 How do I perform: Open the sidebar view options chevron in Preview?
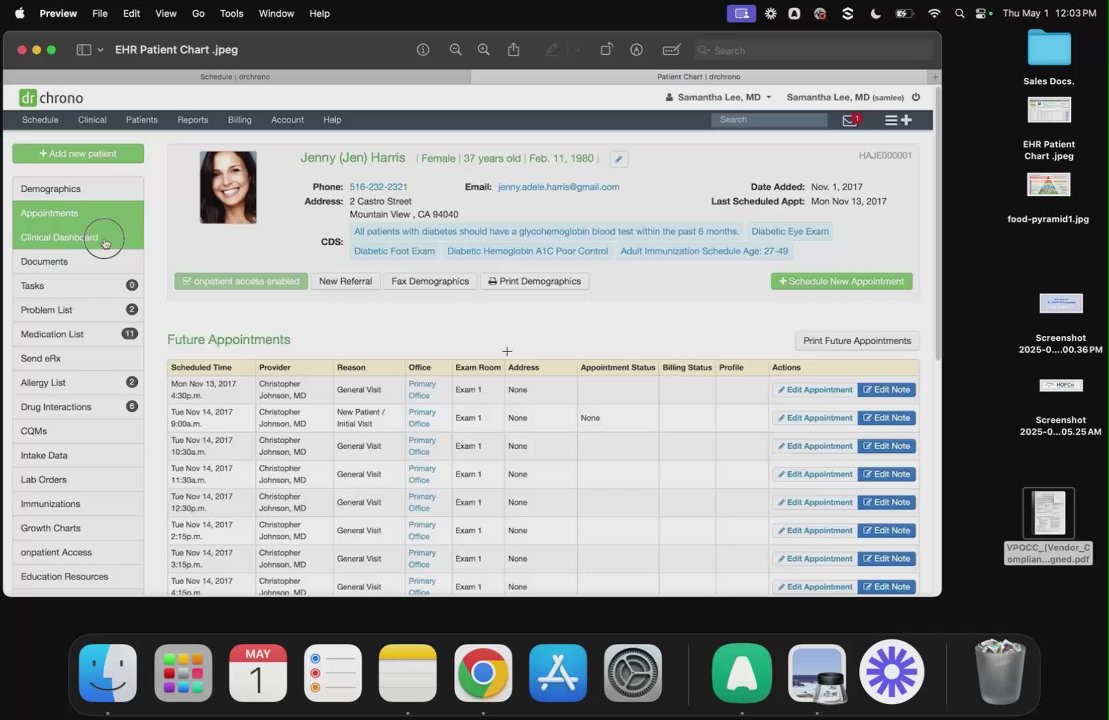click(100, 50)
